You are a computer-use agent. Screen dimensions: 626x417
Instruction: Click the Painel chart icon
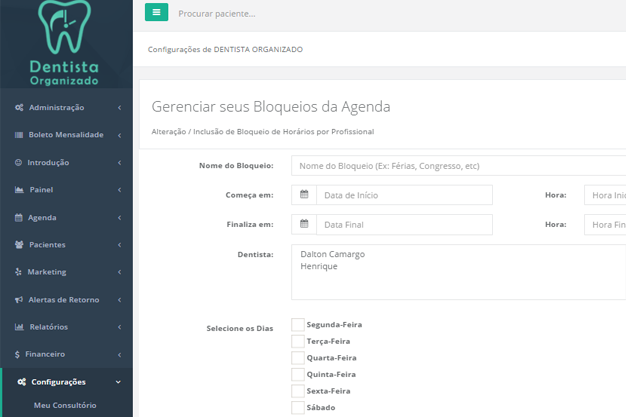(x=19, y=190)
